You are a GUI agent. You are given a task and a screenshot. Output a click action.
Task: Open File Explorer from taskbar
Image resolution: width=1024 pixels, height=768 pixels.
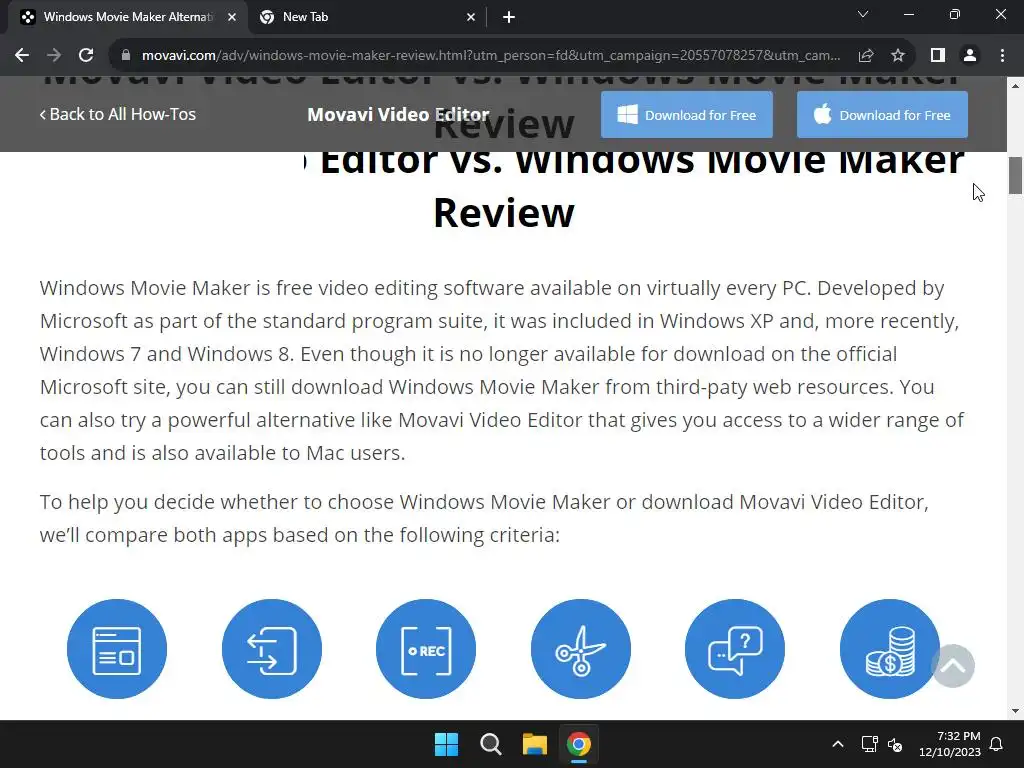pos(534,744)
